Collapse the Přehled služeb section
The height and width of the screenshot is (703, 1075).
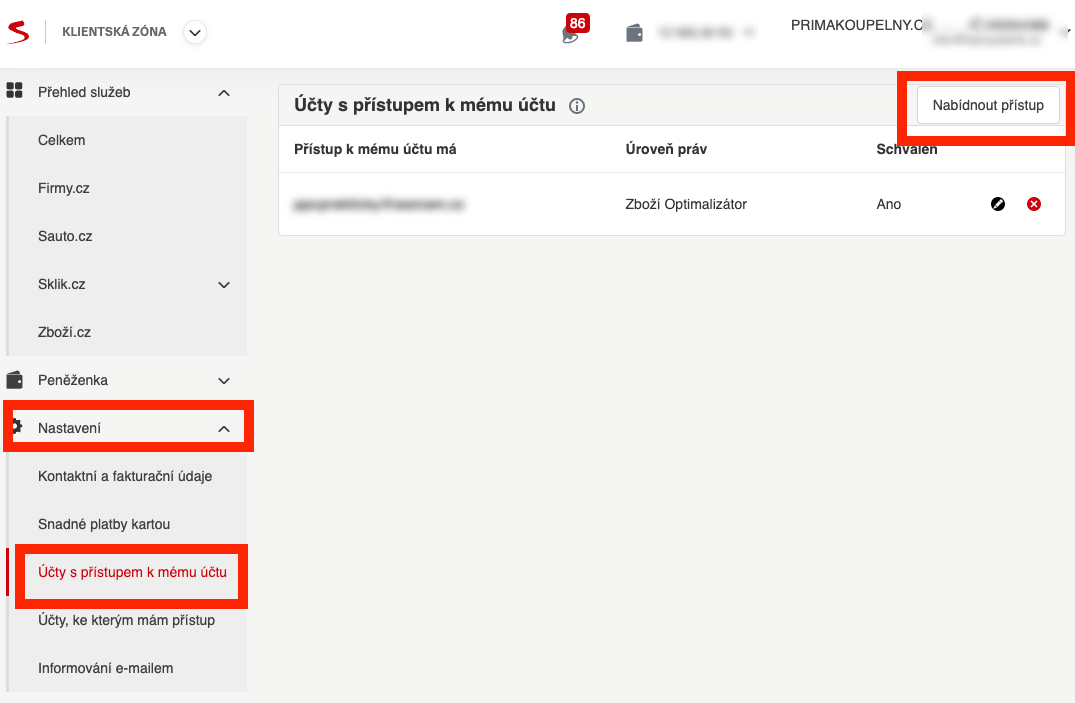tap(224, 93)
